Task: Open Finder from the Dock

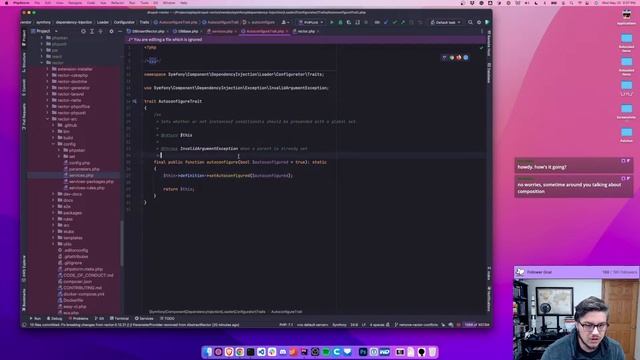Action: pyautogui.click(x=208, y=352)
